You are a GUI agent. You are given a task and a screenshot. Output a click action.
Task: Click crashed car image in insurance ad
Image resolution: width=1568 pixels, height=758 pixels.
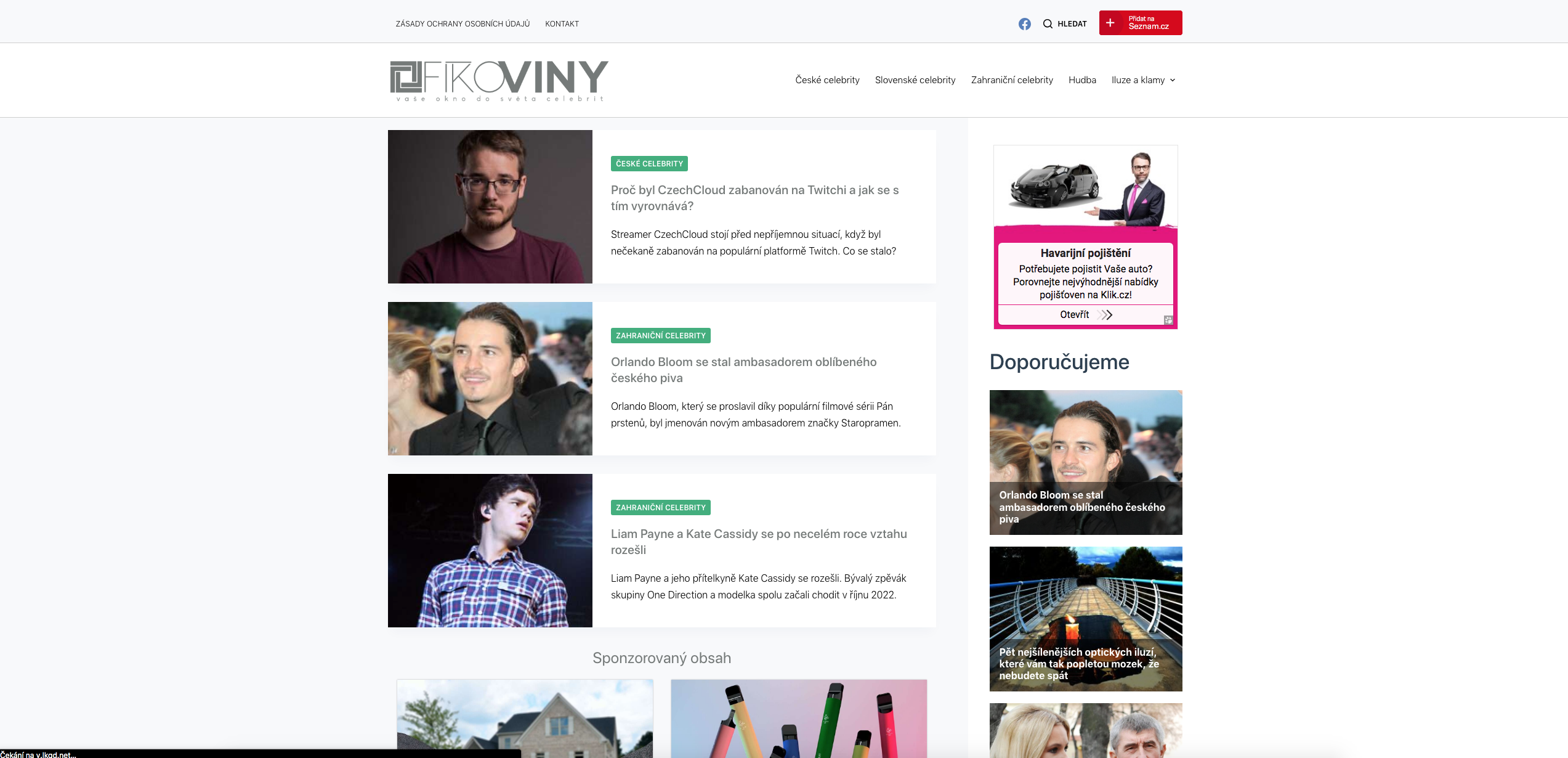[x=1054, y=186]
